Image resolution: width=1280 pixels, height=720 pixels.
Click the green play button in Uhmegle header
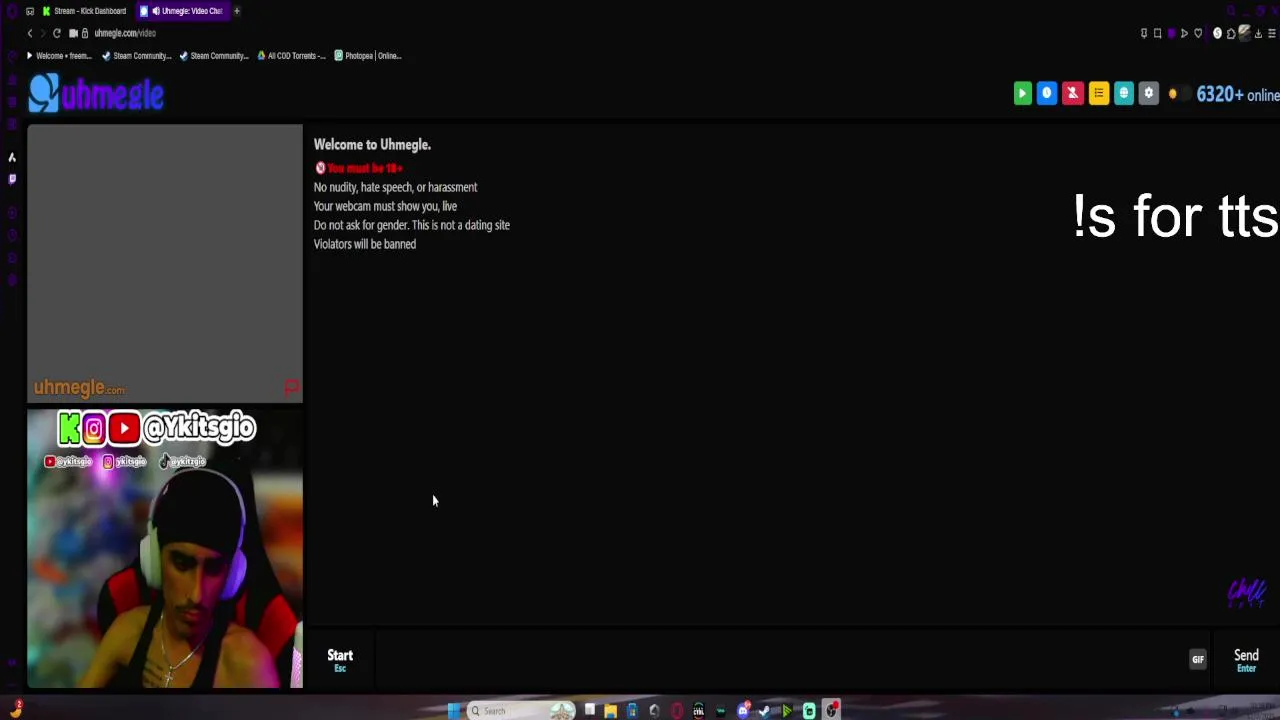tap(1022, 93)
